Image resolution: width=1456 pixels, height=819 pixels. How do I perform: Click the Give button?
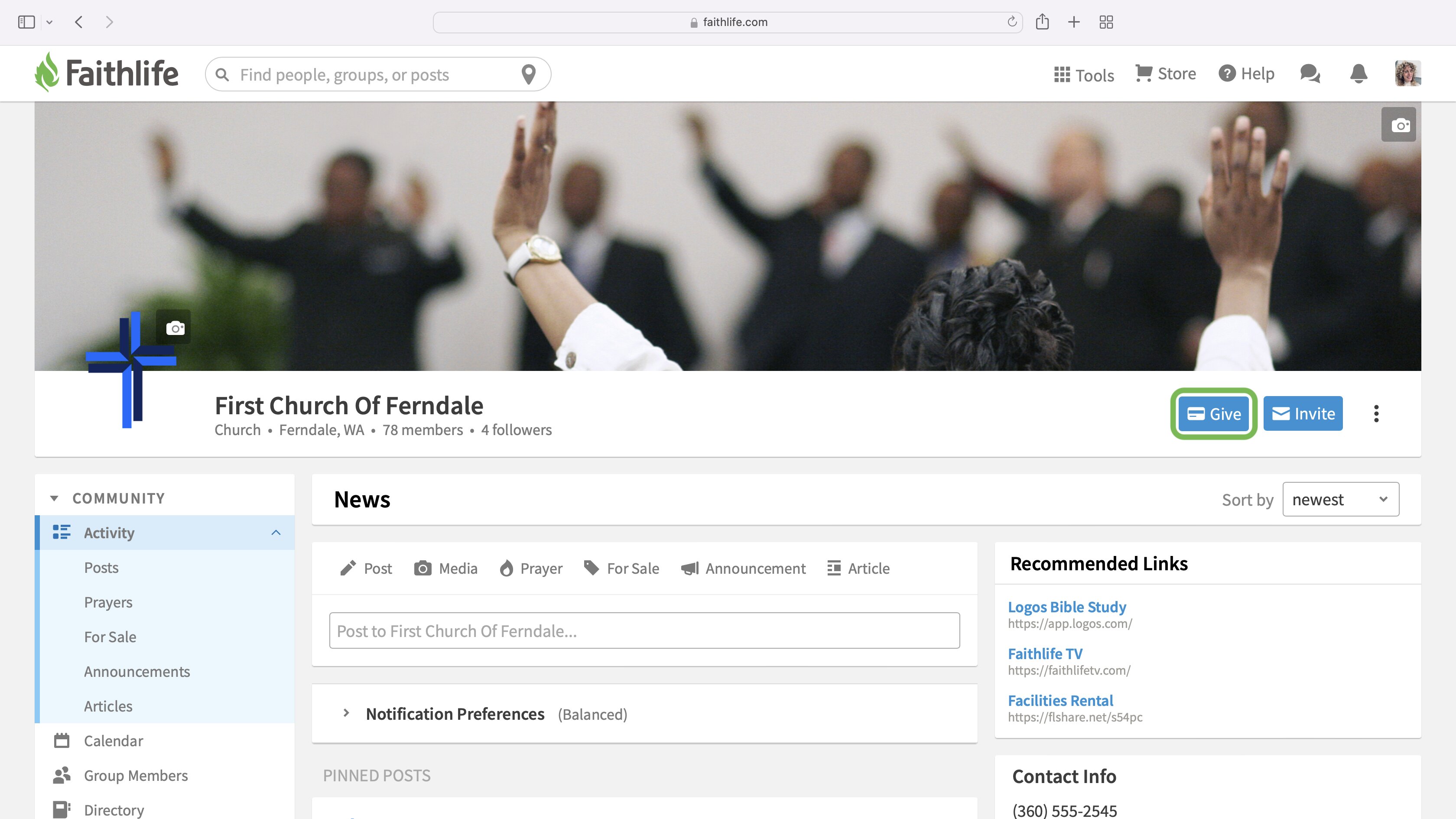[x=1213, y=413]
